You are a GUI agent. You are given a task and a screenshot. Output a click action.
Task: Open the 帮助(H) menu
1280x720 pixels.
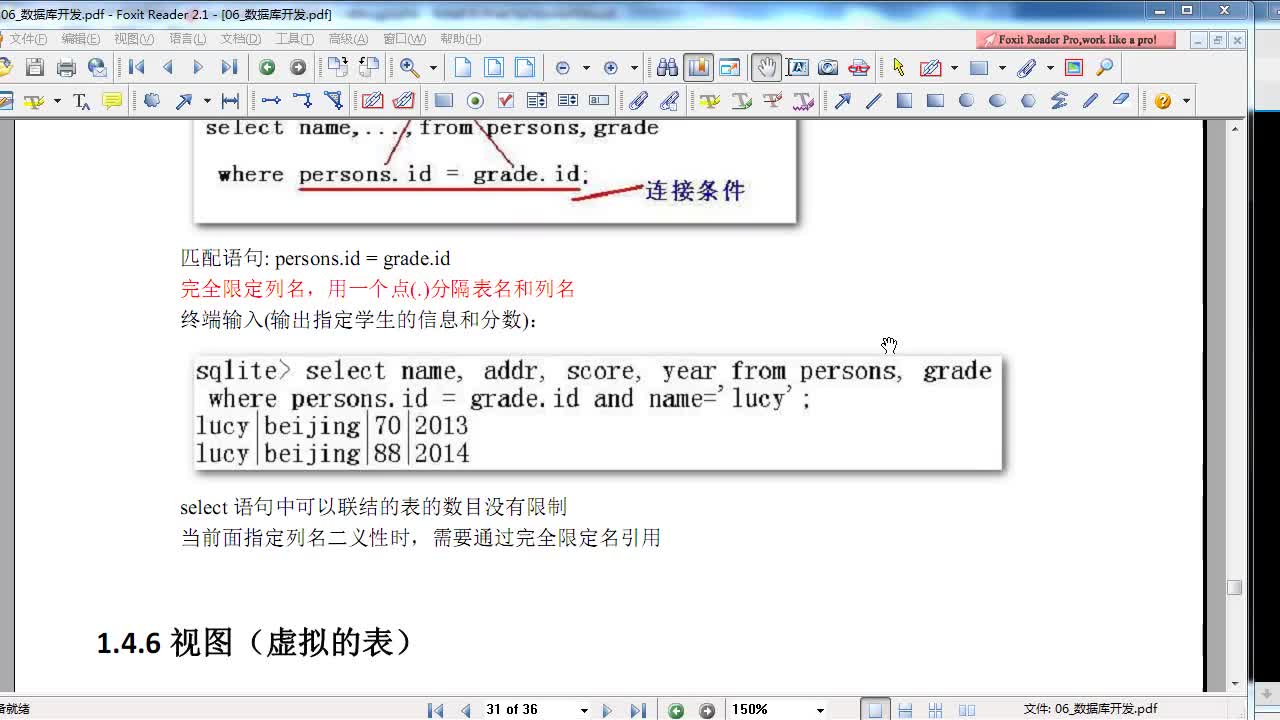[460, 39]
